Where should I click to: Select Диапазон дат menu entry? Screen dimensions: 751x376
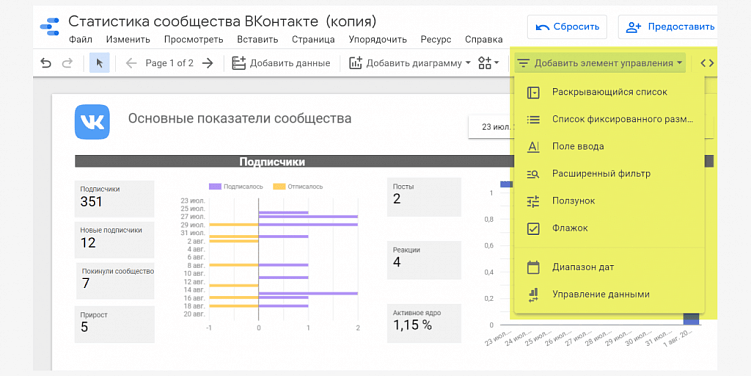point(609,267)
